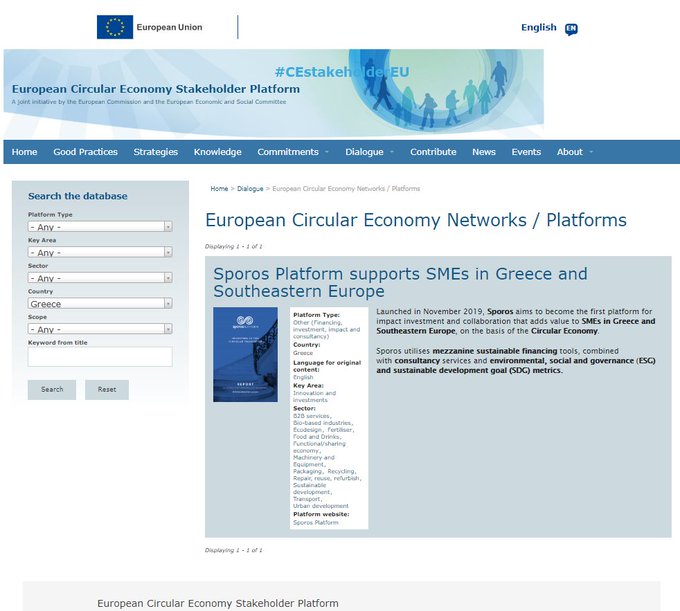Click the Bio-based industries sector link
Screen dimensions: 680x611
[322, 423]
